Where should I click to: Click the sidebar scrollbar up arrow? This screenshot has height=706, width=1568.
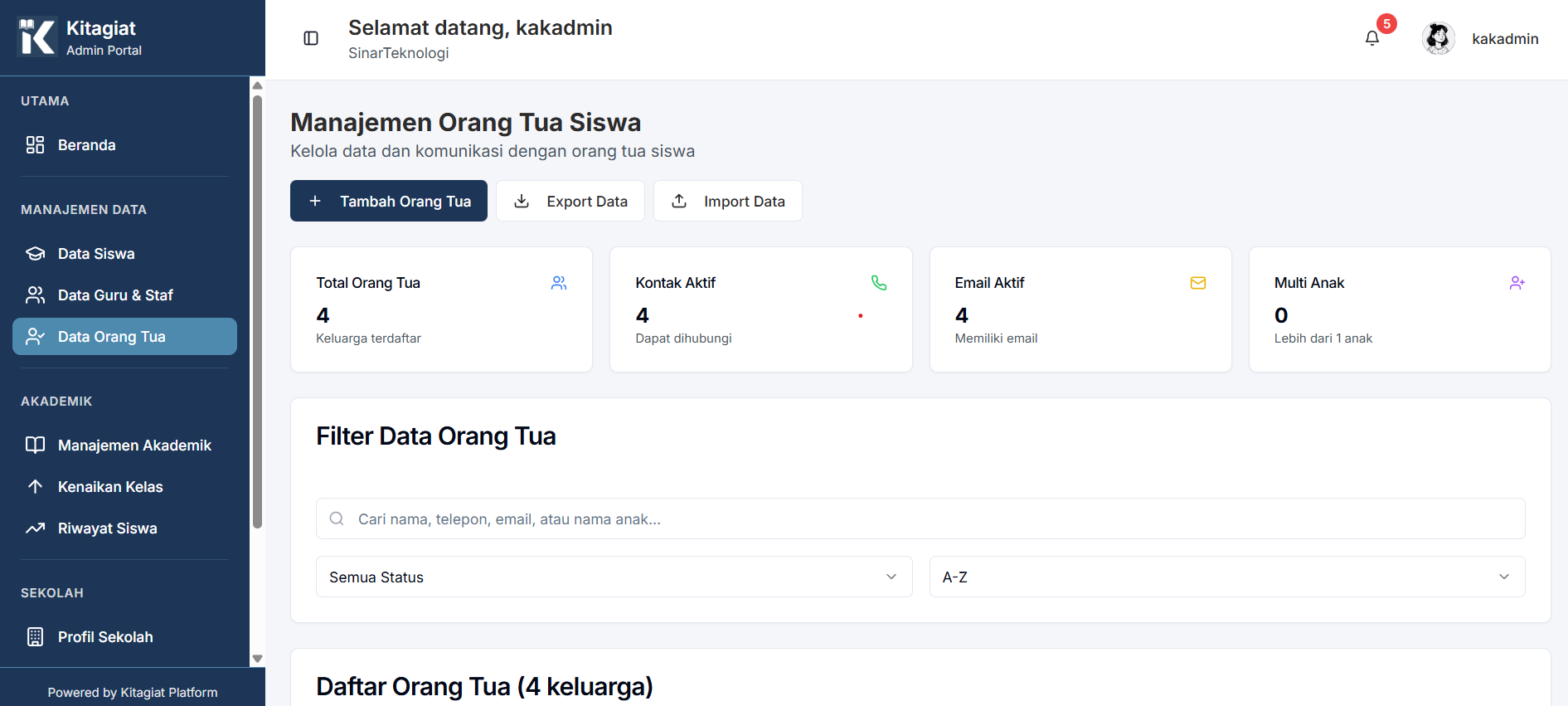point(257,85)
